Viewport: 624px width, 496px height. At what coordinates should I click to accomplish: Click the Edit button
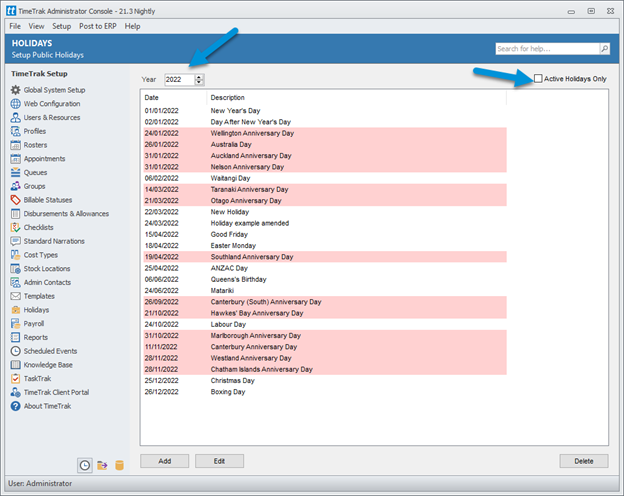pos(219,461)
